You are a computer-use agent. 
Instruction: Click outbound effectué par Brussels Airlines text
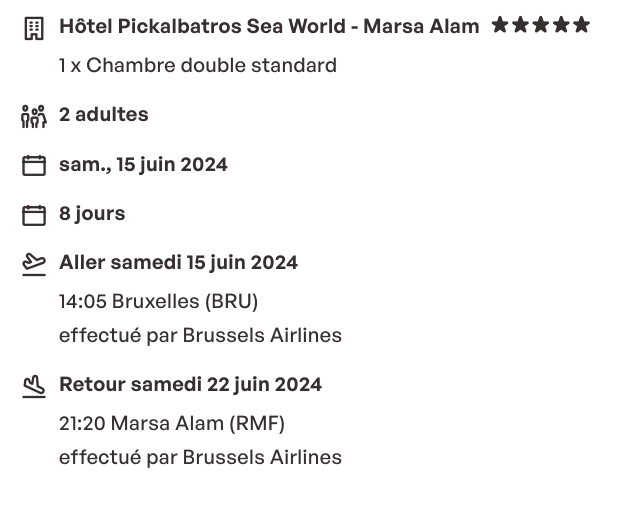(x=200, y=336)
